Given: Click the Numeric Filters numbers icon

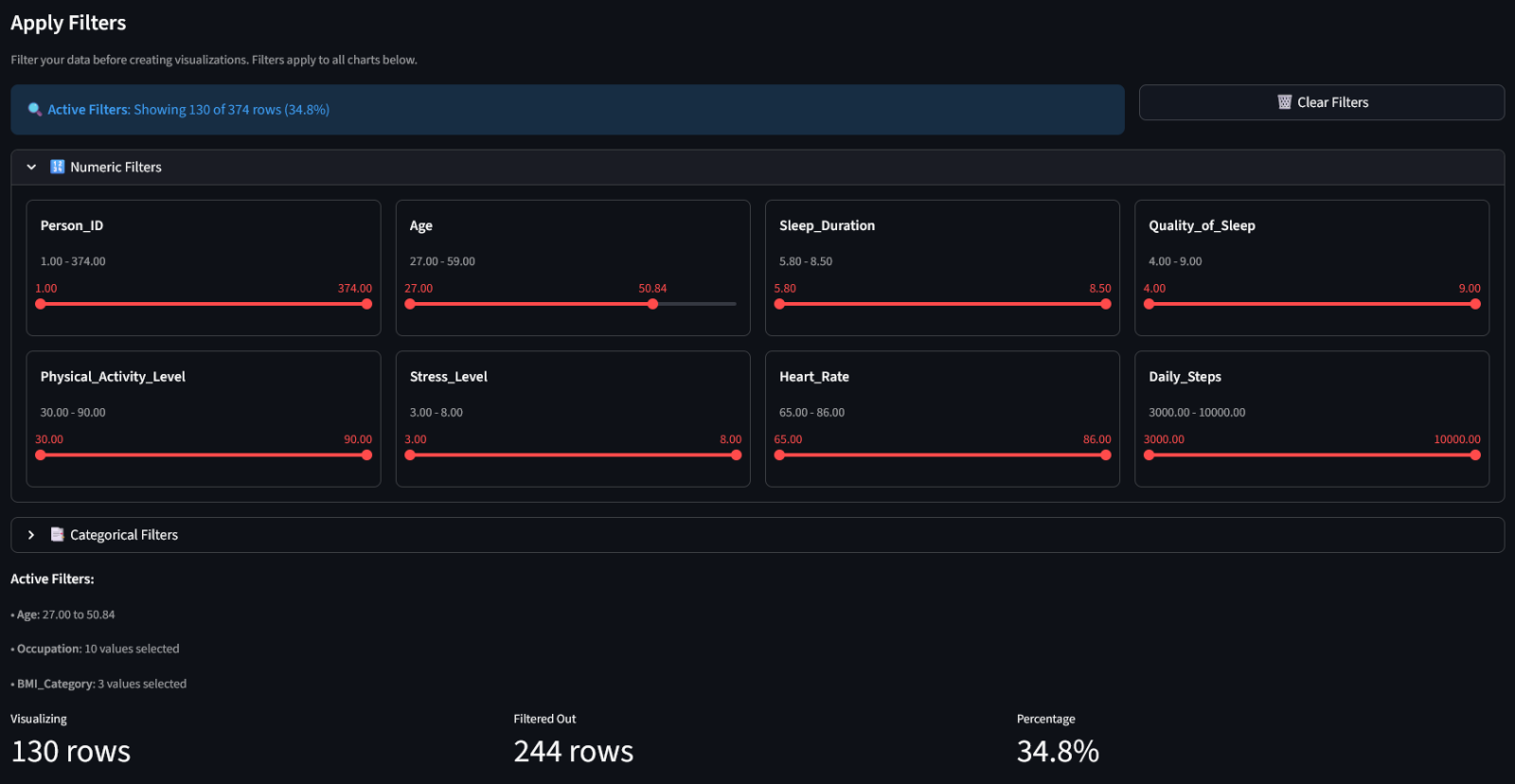Looking at the screenshot, I should click(x=58, y=167).
